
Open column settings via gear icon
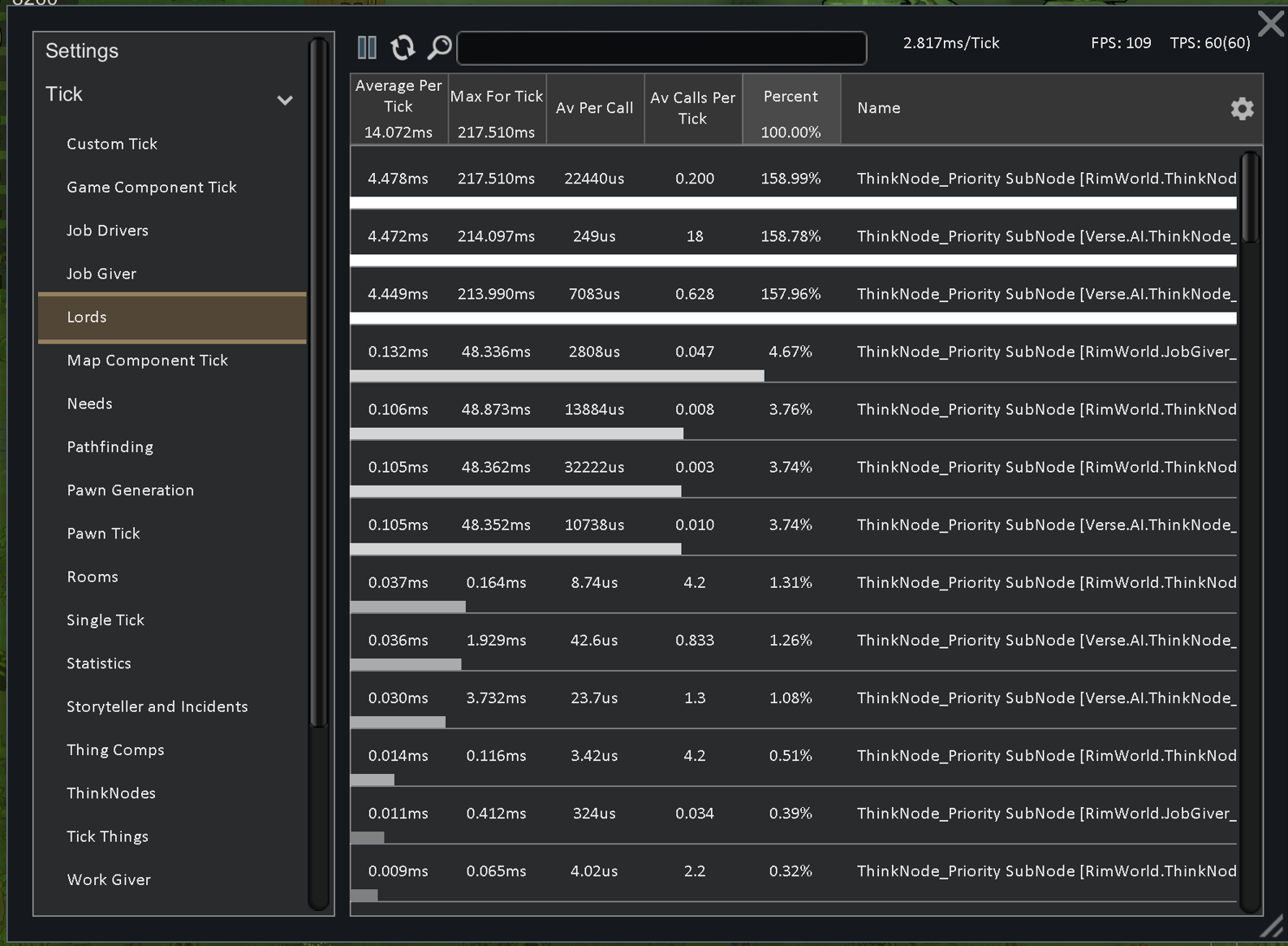tap(1242, 109)
